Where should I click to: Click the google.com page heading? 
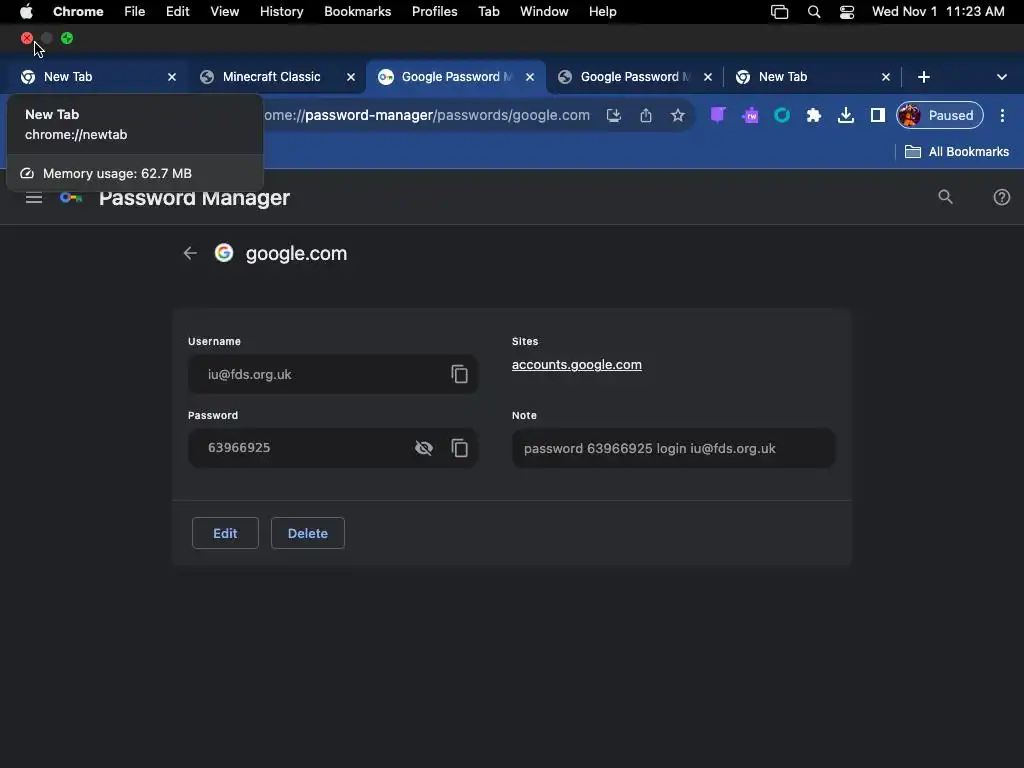point(296,253)
